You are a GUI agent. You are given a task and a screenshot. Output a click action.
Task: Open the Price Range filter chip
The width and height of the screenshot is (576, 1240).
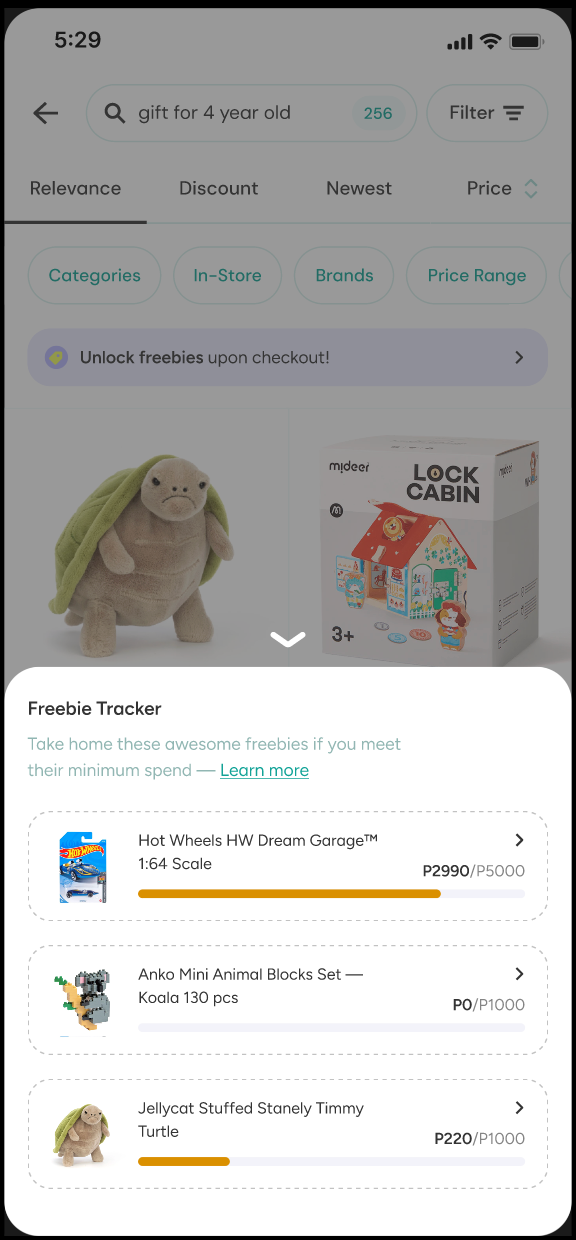(477, 275)
